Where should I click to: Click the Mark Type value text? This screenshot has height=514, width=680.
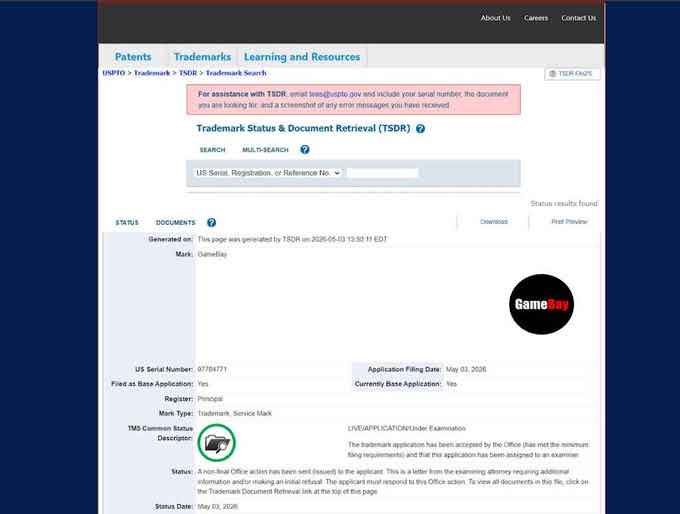pos(235,413)
